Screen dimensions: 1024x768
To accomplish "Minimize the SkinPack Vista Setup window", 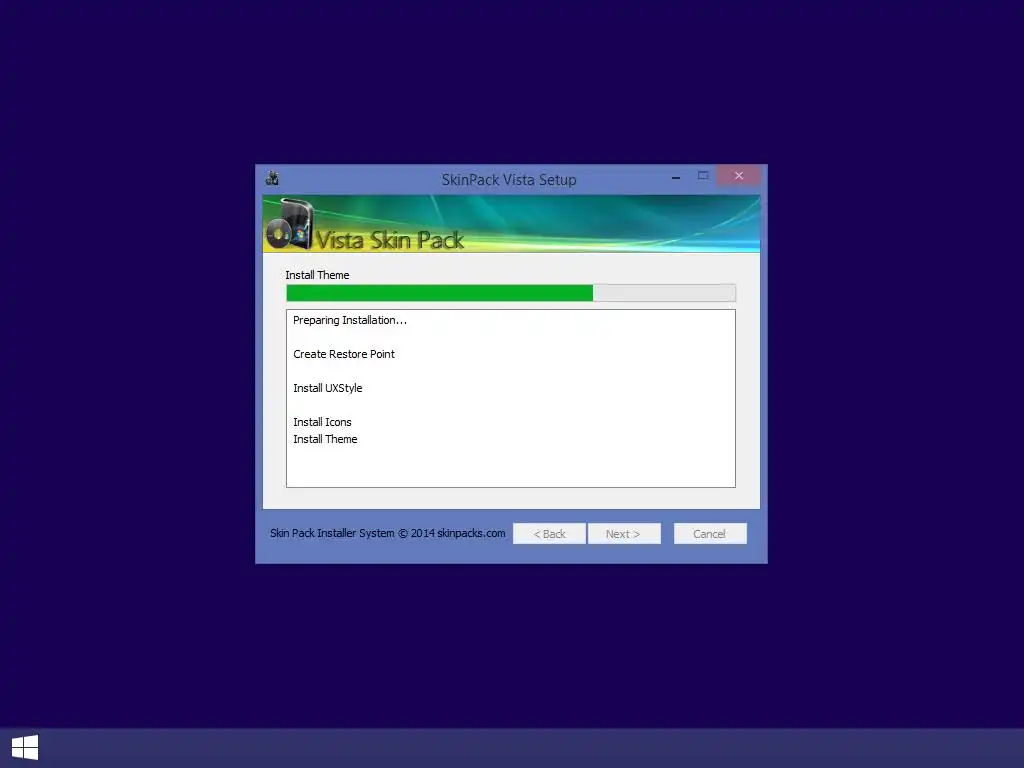I will [676, 176].
